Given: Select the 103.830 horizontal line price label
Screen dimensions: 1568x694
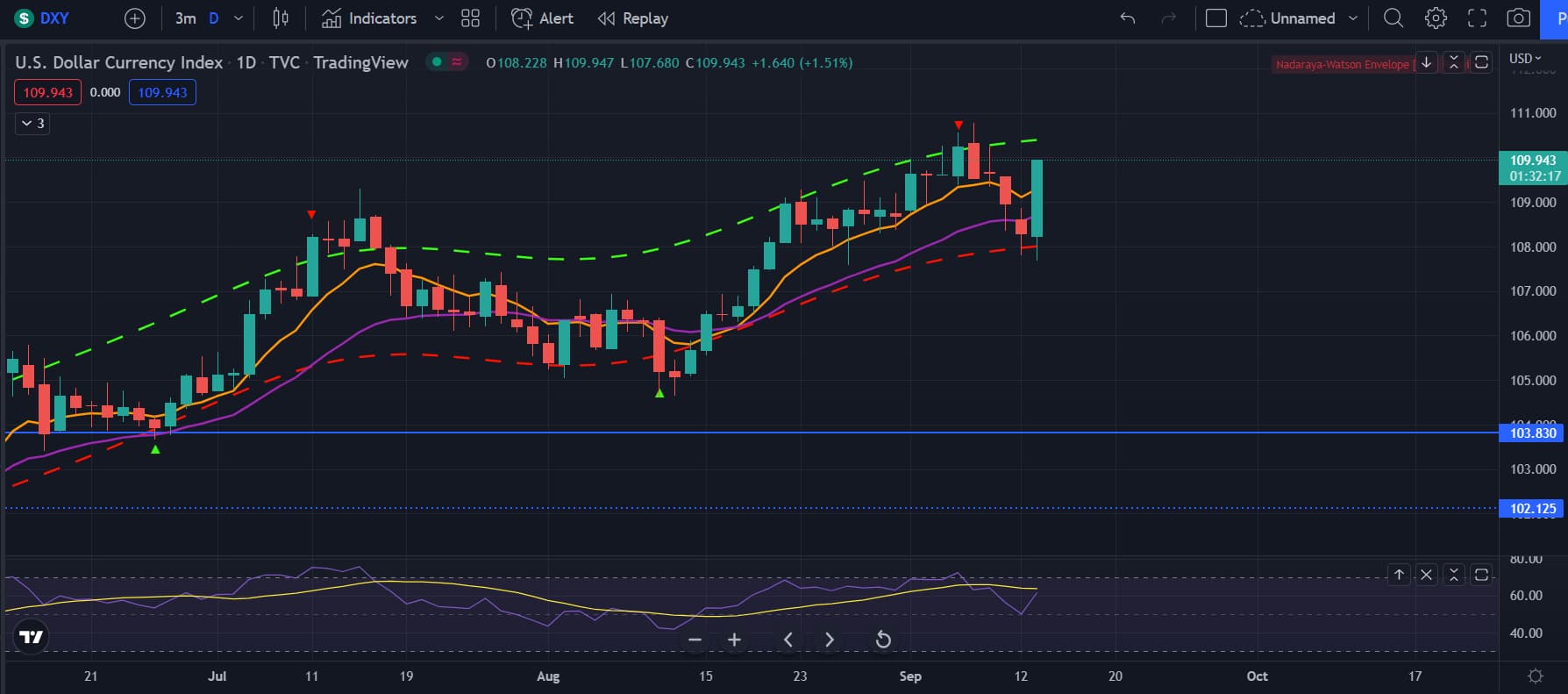Looking at the screenshot, I should 1533,433.
